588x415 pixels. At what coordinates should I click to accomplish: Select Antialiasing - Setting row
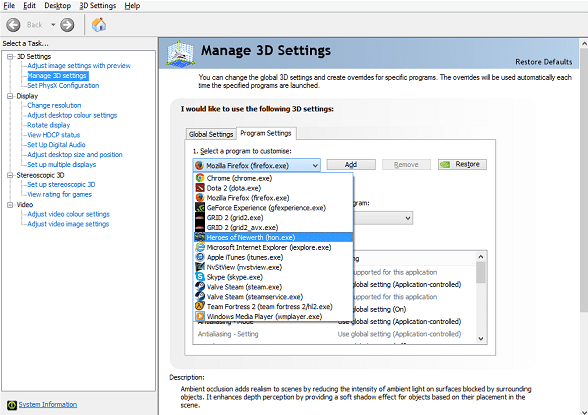click(x=334, y=334)
